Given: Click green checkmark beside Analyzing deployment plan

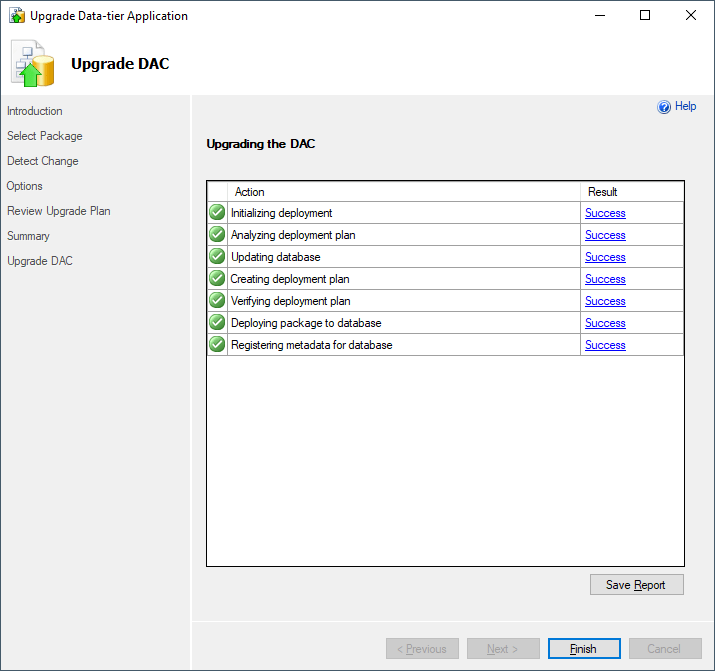Looking at the screenshot, I should tap(217, 235).
